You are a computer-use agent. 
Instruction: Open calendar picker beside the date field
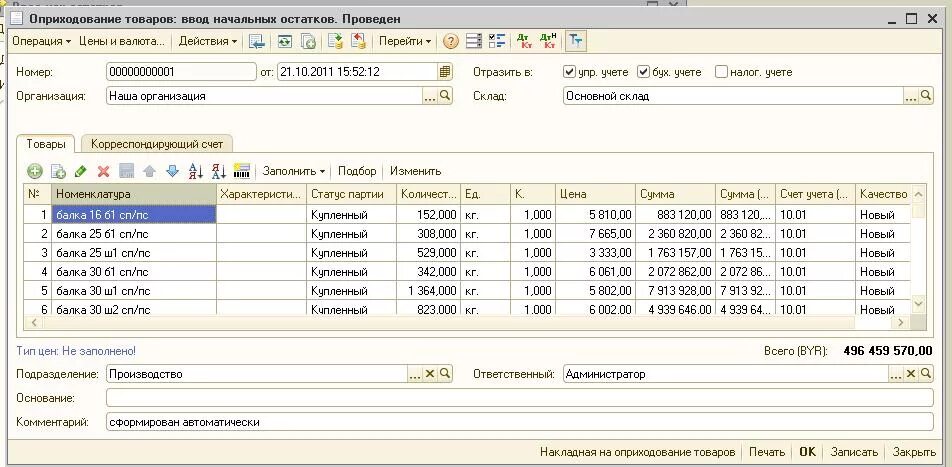coord(445,72)
